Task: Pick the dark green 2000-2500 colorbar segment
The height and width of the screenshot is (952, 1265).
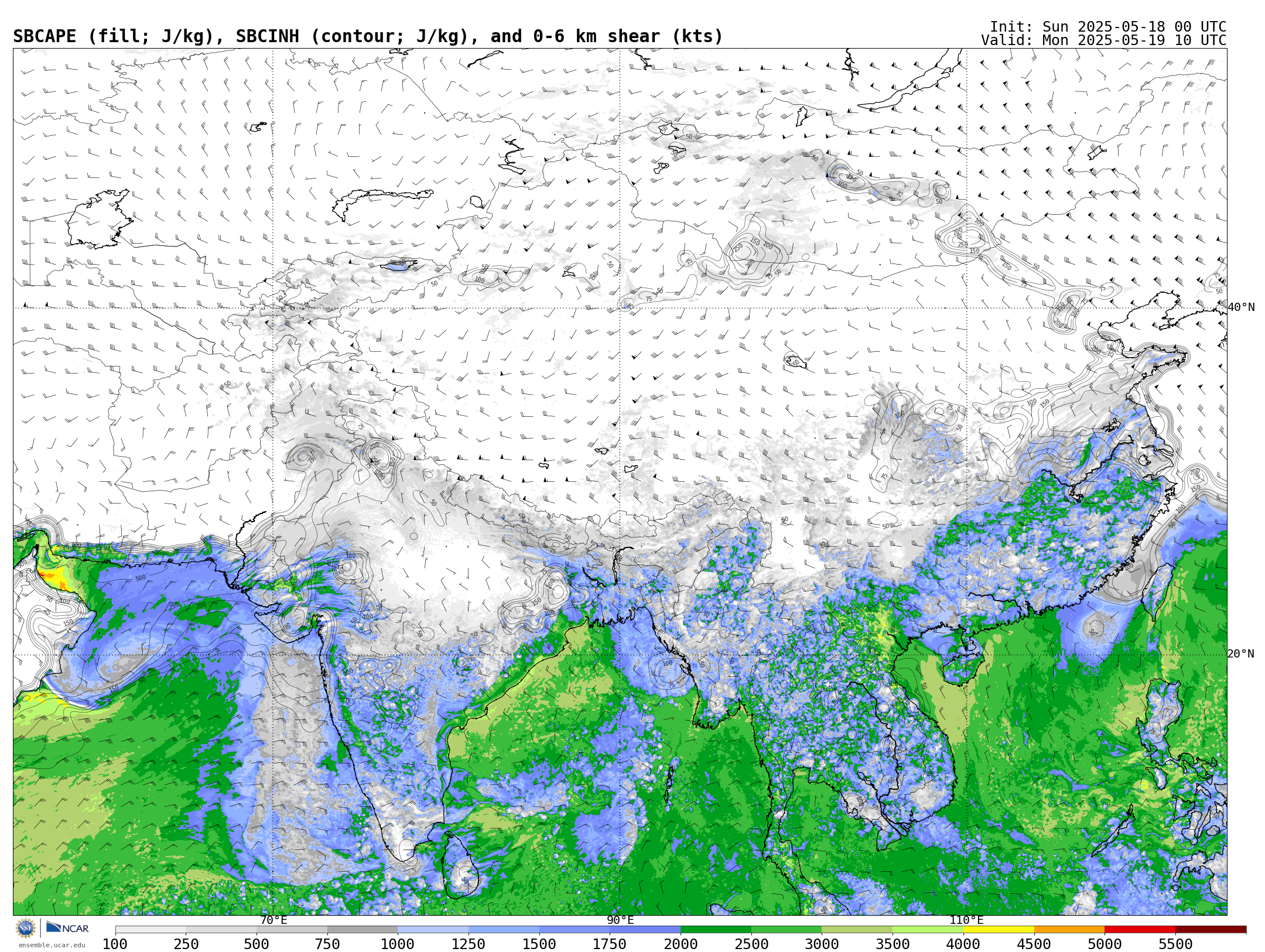Action: click(716, 930)
